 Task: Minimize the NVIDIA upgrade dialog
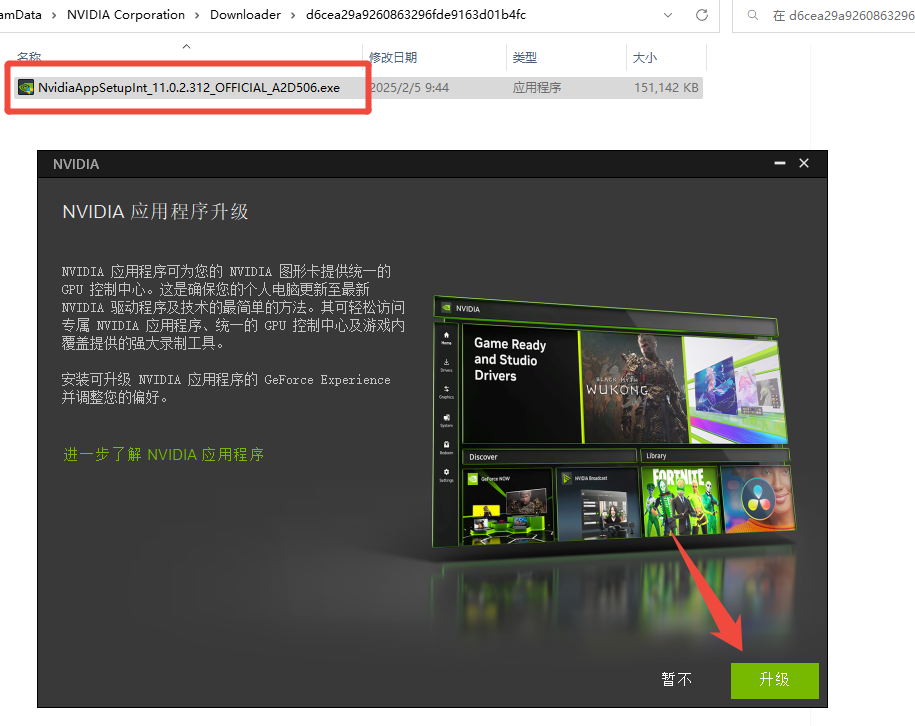(x=780, y=163)
